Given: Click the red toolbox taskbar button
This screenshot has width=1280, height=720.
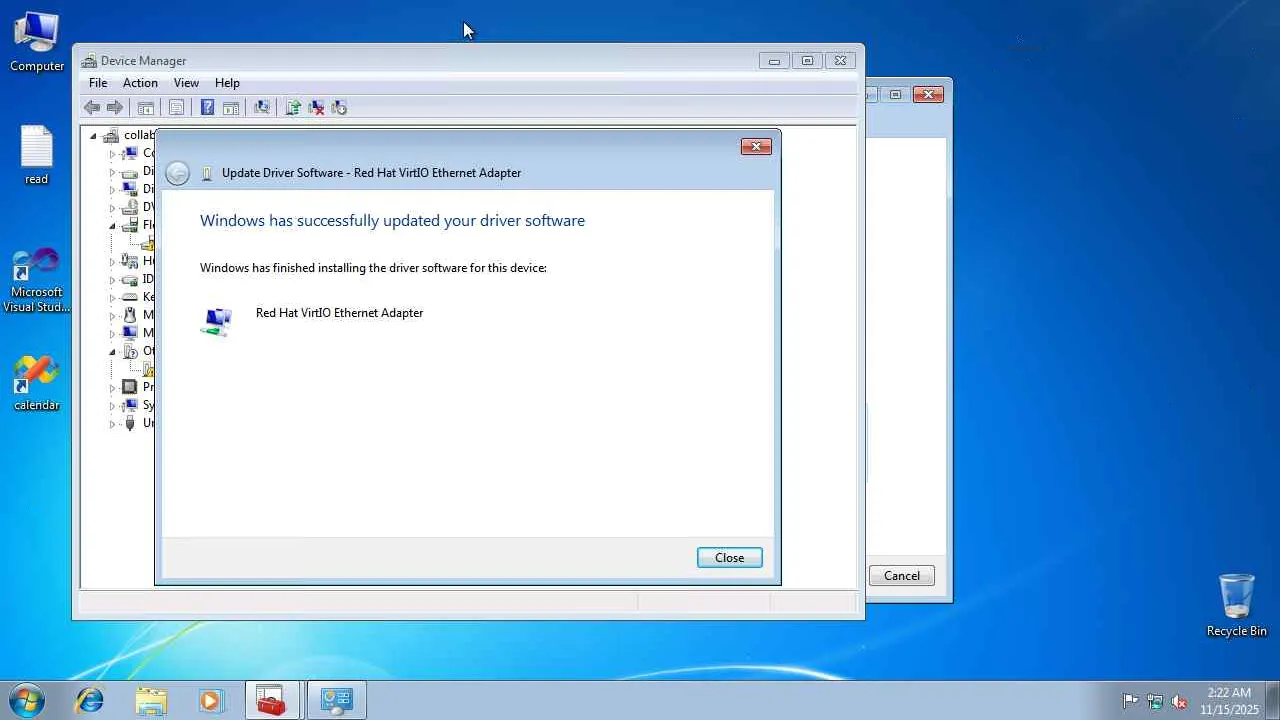Looking at the screenshot, I should coord(272,700).
